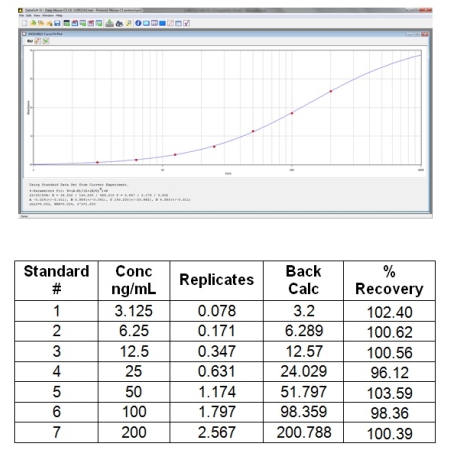450x450 pixels.
Task: Select the '2.567' replicates cell
Action: point(216,432)
